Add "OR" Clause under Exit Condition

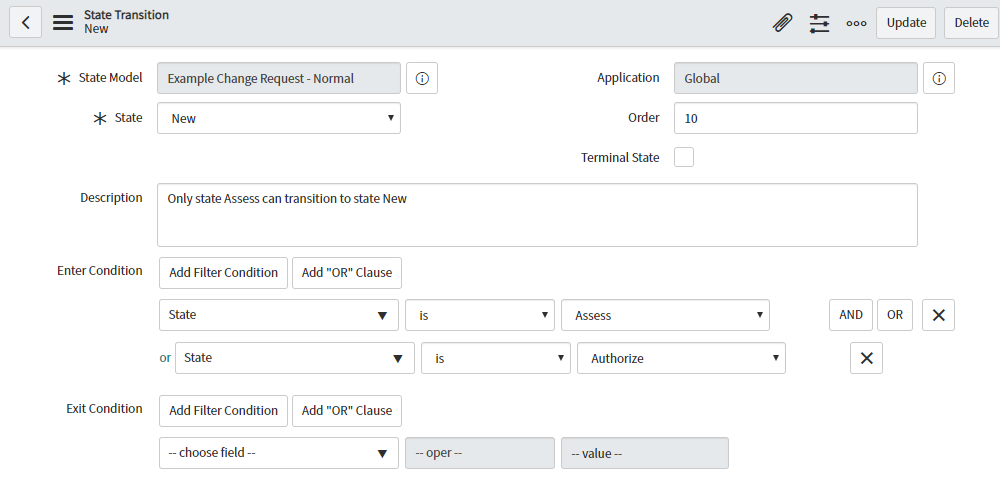tap(347, 411)
